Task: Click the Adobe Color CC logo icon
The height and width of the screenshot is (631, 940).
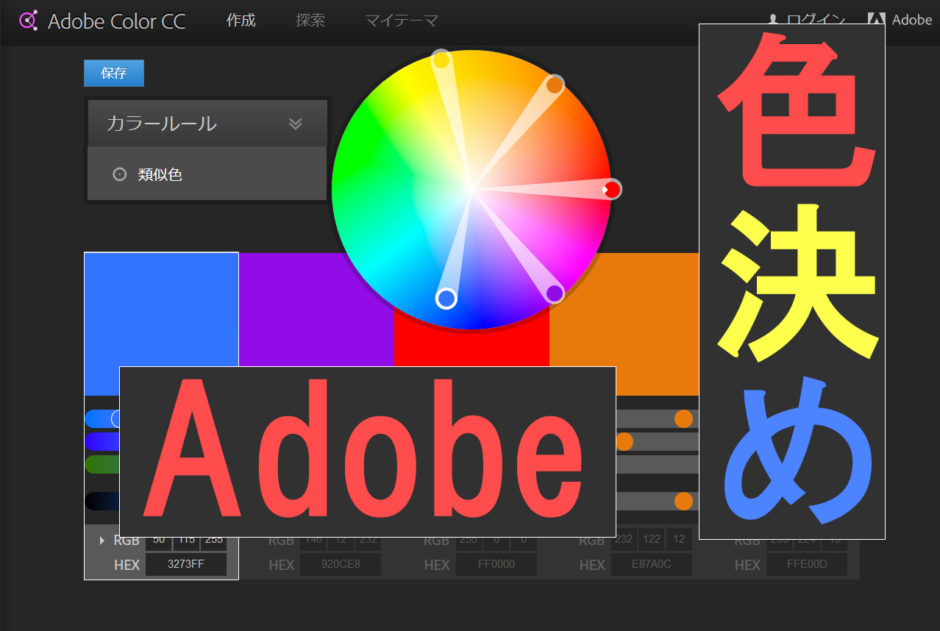Action: pyautogui.click(x=29, y=20)
